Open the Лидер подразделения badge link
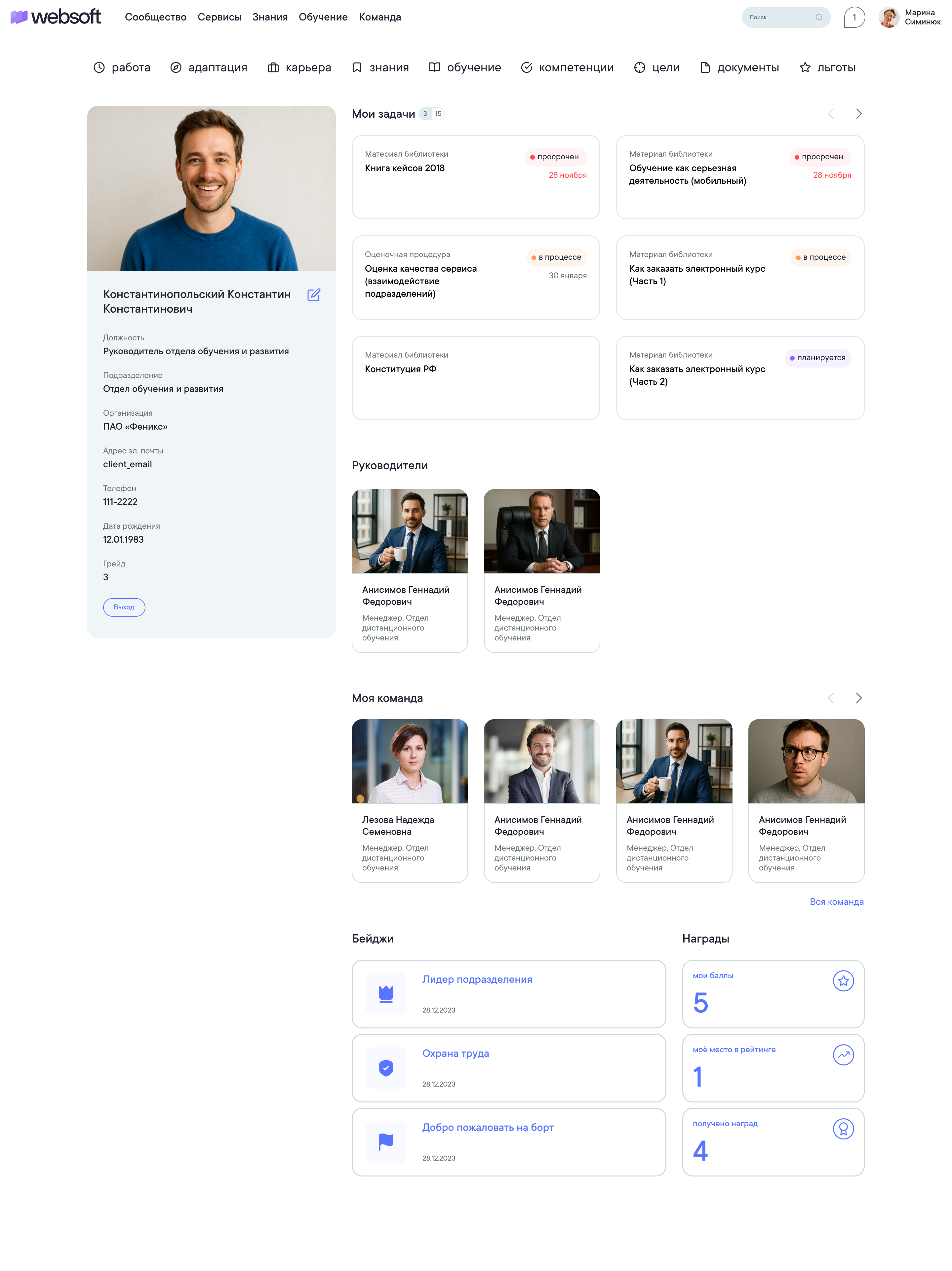The width and height of the screenshot is (952, 1271). pos(477,979)
